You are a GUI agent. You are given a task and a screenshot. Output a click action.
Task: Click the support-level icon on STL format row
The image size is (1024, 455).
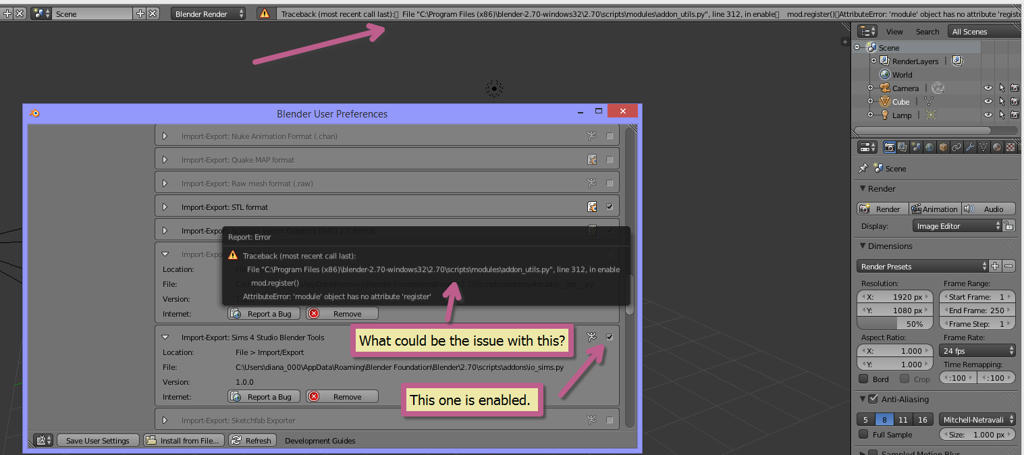click(x=592, y=207)
